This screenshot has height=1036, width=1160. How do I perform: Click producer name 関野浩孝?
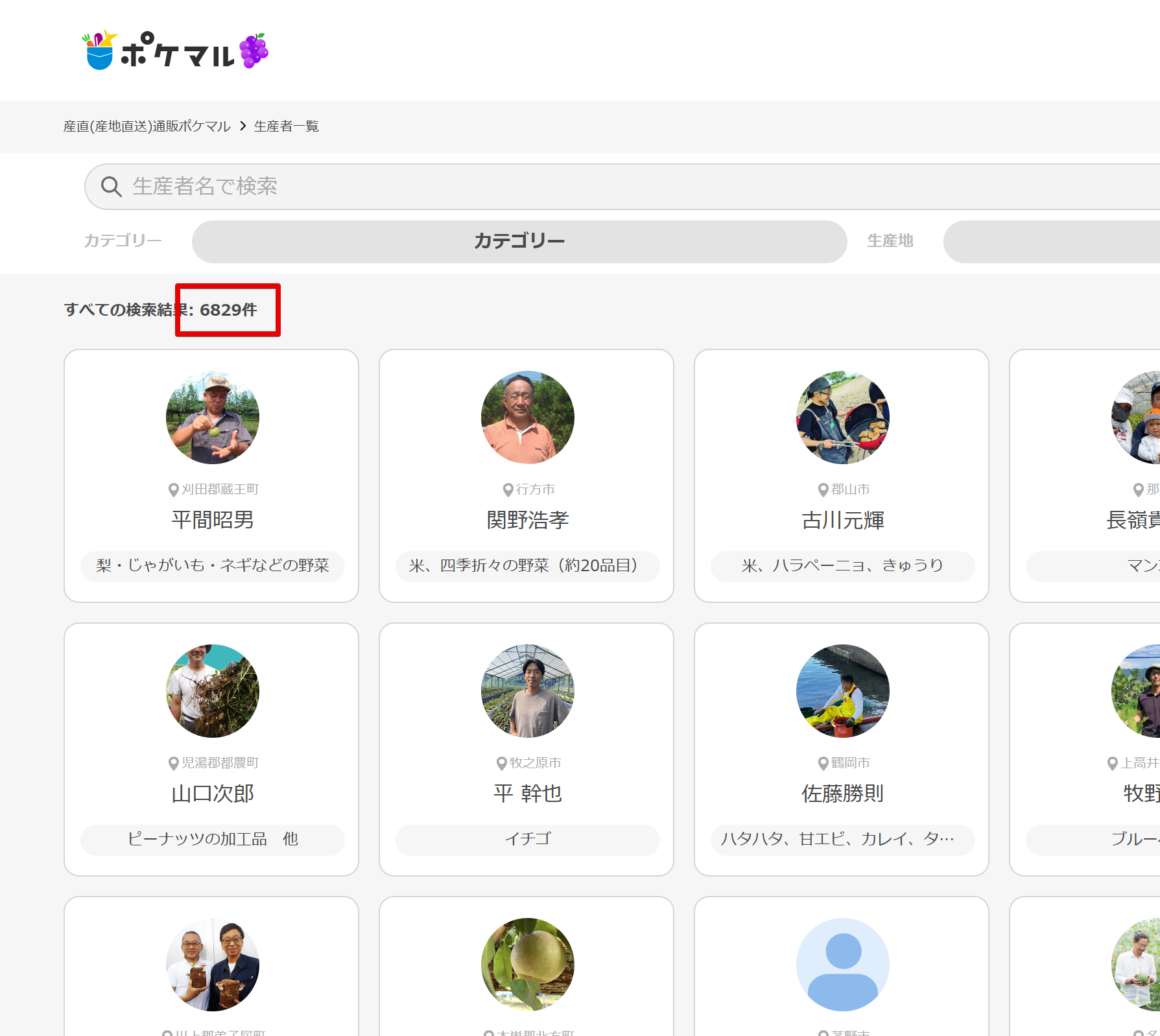point(528,520)
